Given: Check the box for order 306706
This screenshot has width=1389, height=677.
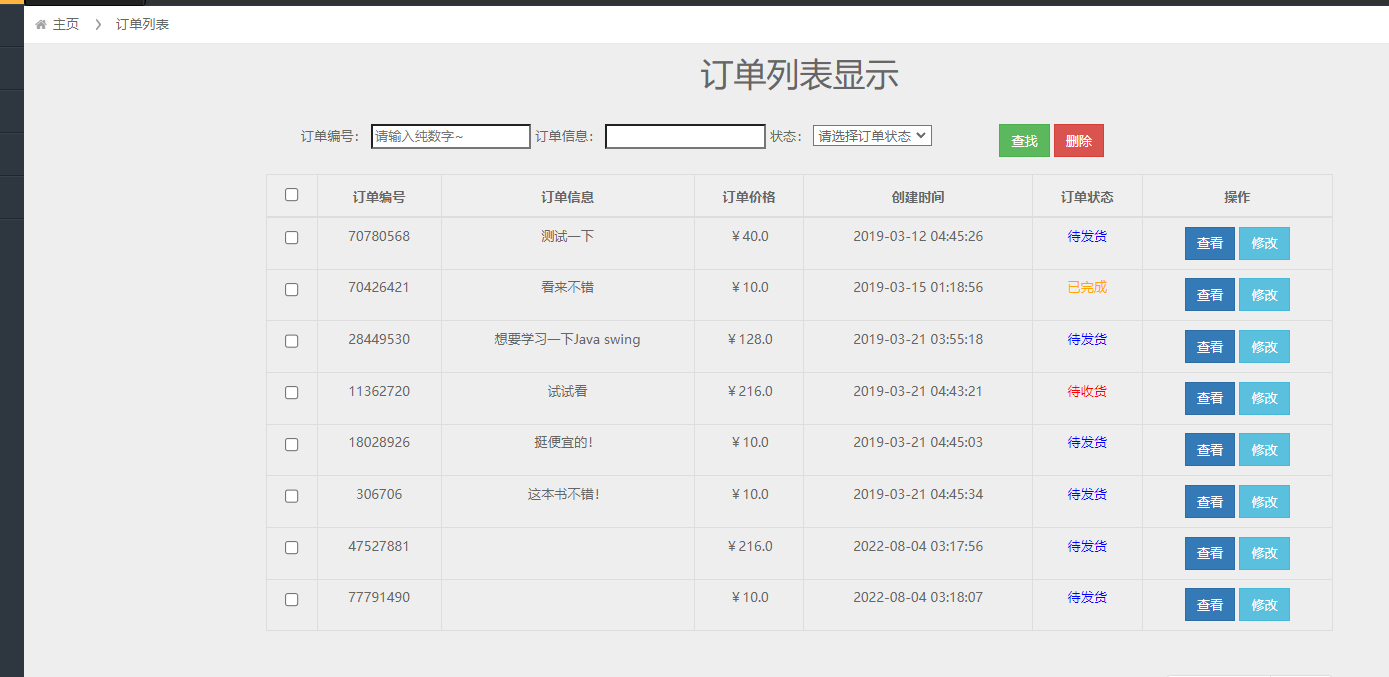Looking at the screenshot, I should pos(291,496).
